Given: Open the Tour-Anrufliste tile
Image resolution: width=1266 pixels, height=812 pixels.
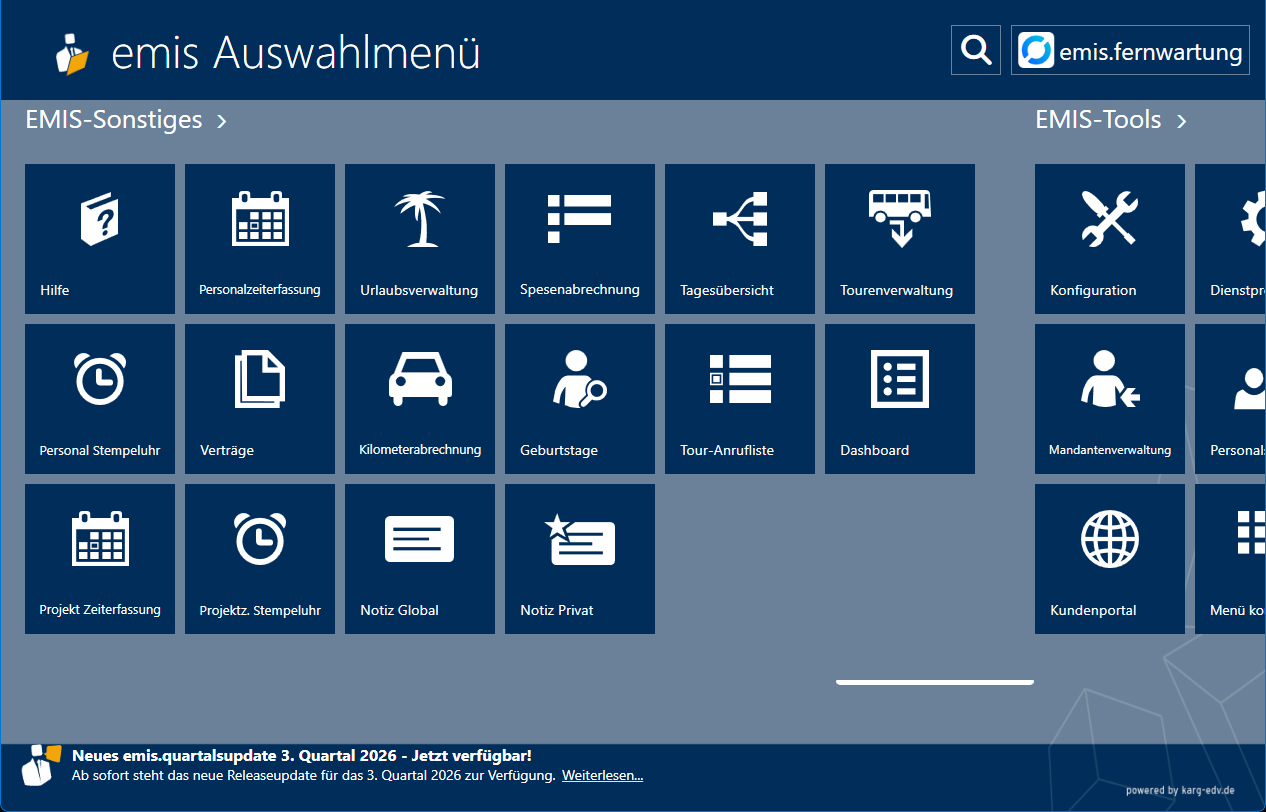Looking at the screenshot, I should [x=740, y=399].
